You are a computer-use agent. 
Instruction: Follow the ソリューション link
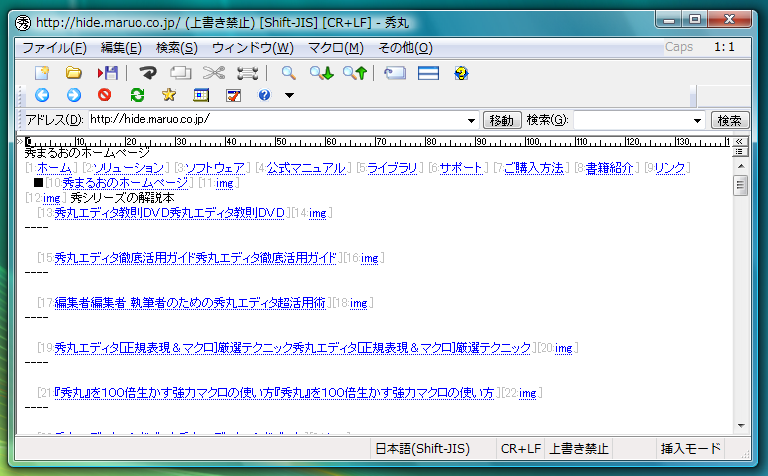128,168
